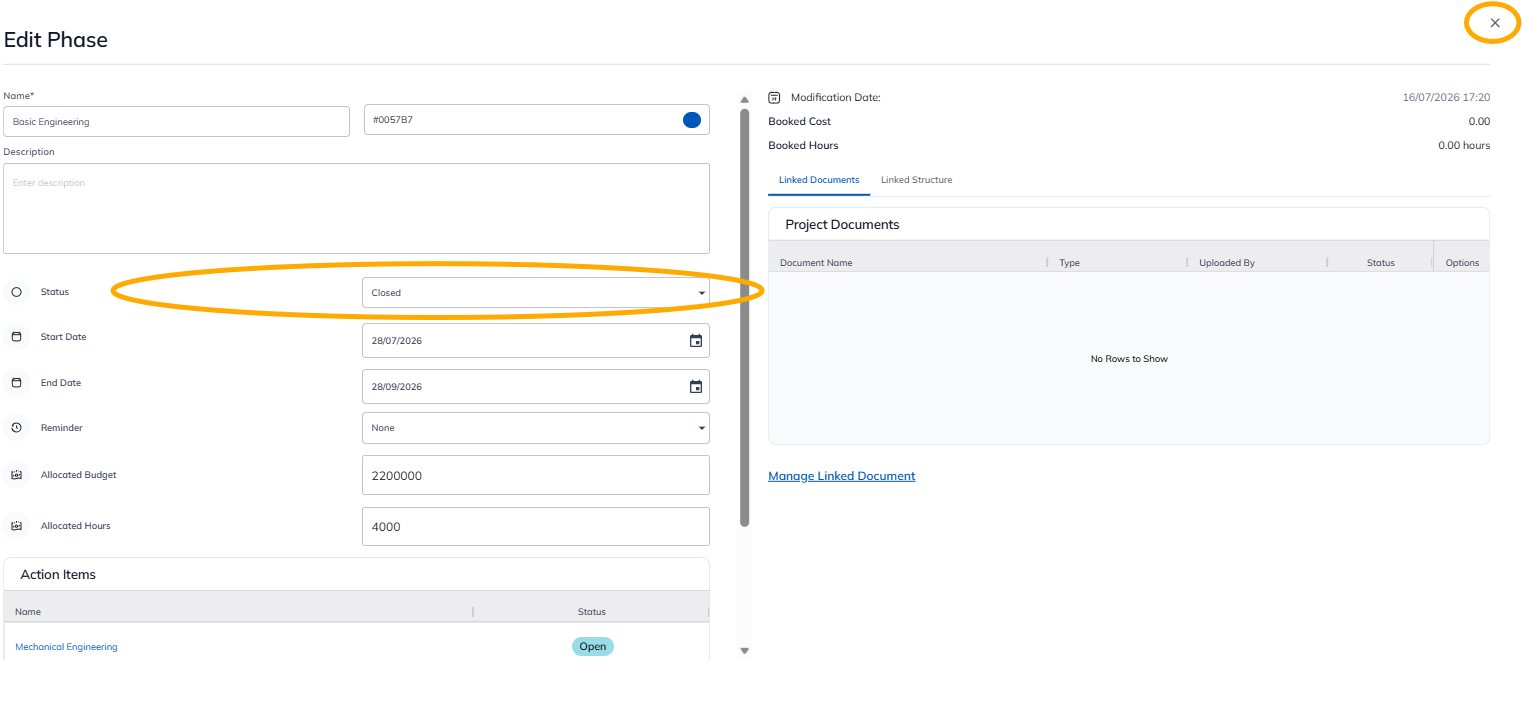
Task: Click the form scrollbar up arrow
Action: (x=744, y=100)
